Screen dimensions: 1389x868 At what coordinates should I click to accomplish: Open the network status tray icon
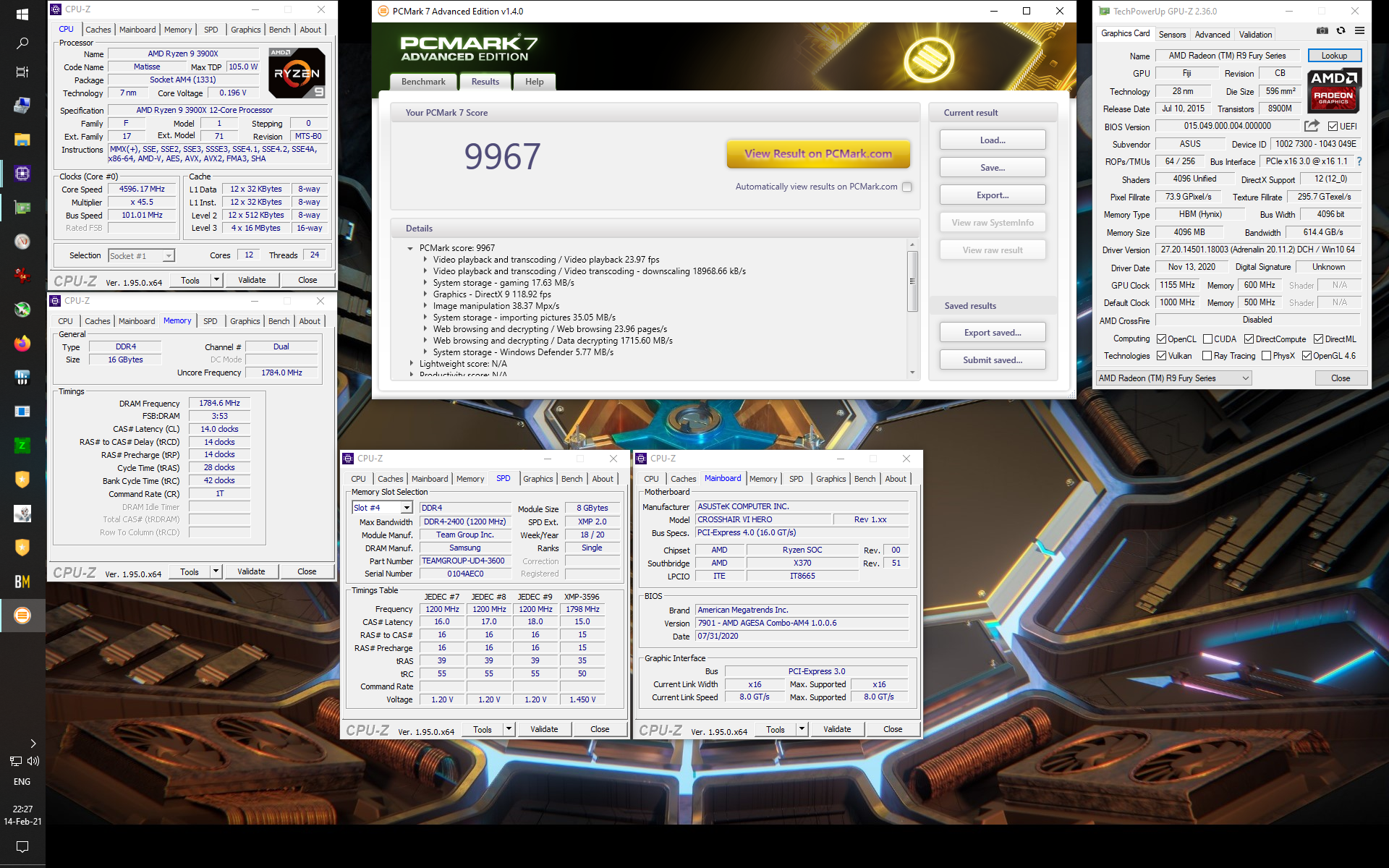point(15,761)
